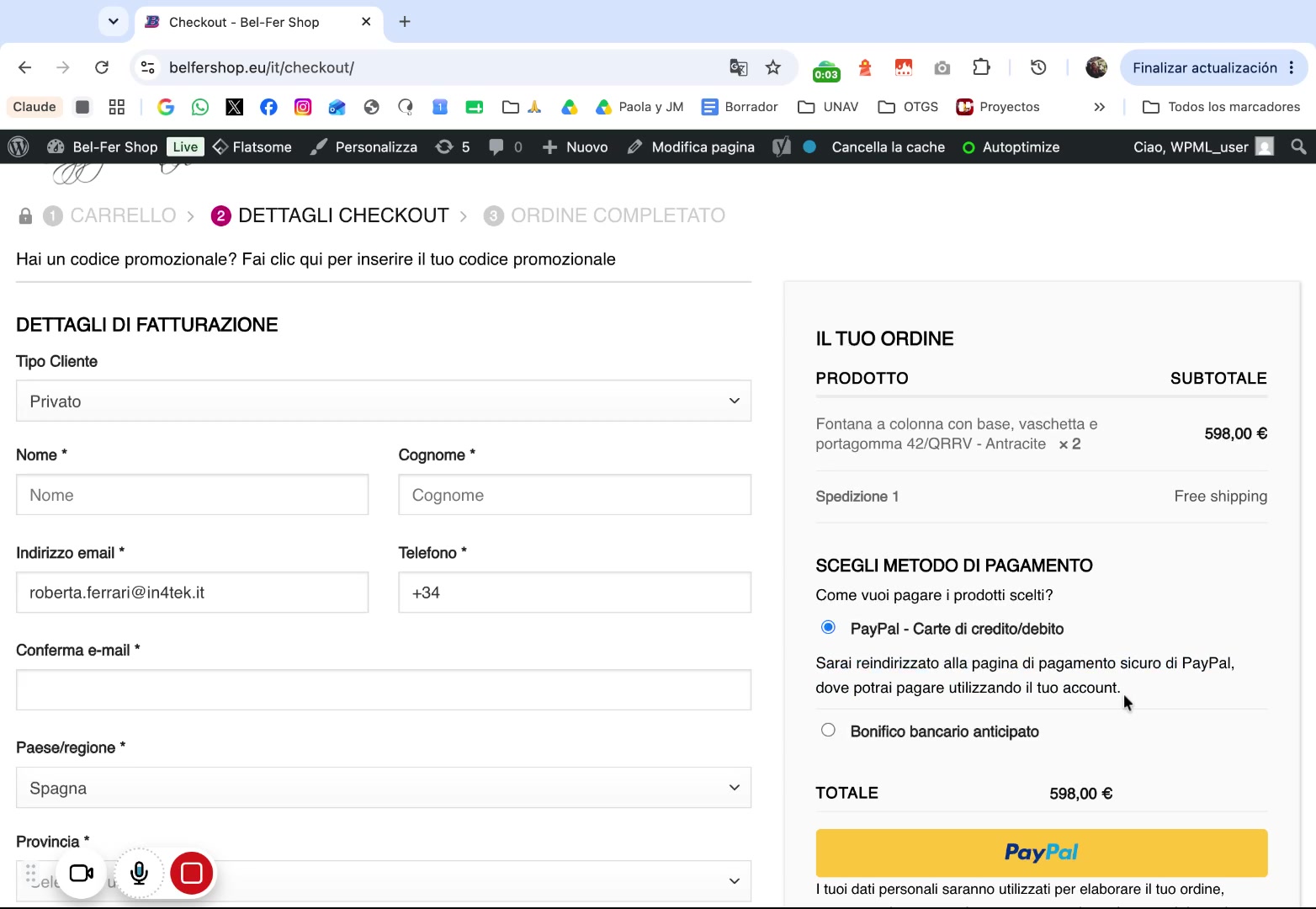Screen dimensions: 1316x909
Task: Toggle the recorder camera icon
Action: coord(82,873)
